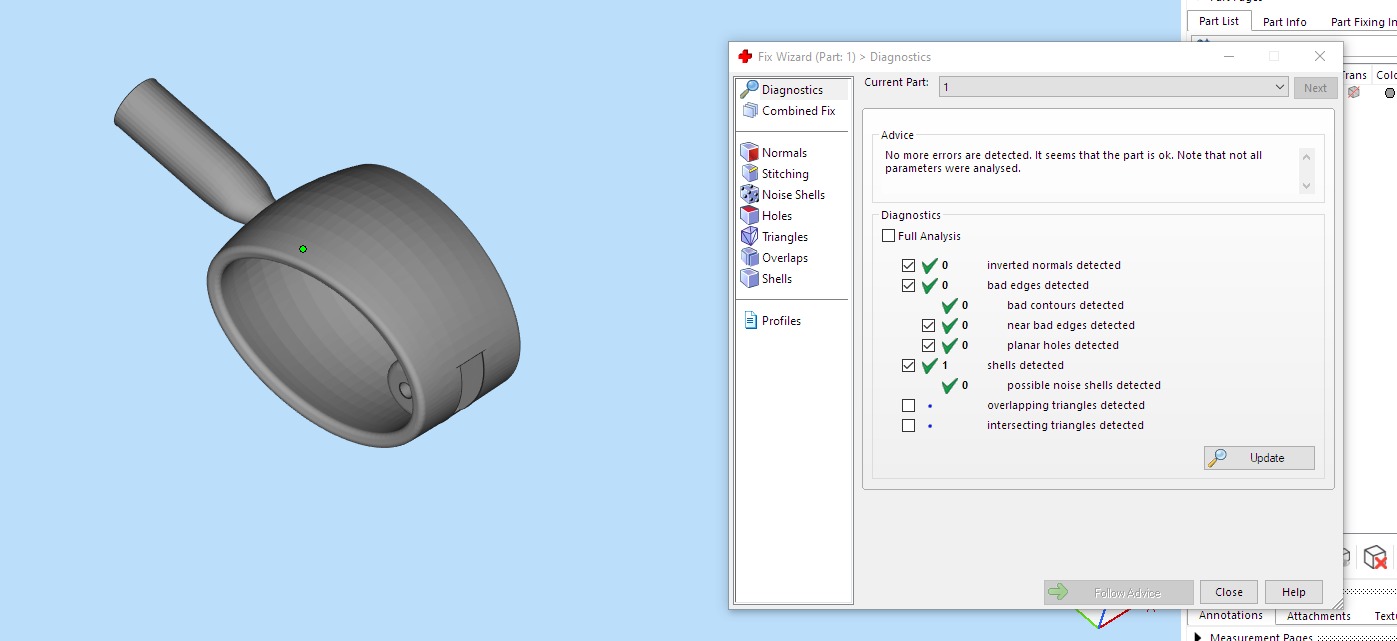Click the Next part button

pyautogui.click(x=1315, y=88)
